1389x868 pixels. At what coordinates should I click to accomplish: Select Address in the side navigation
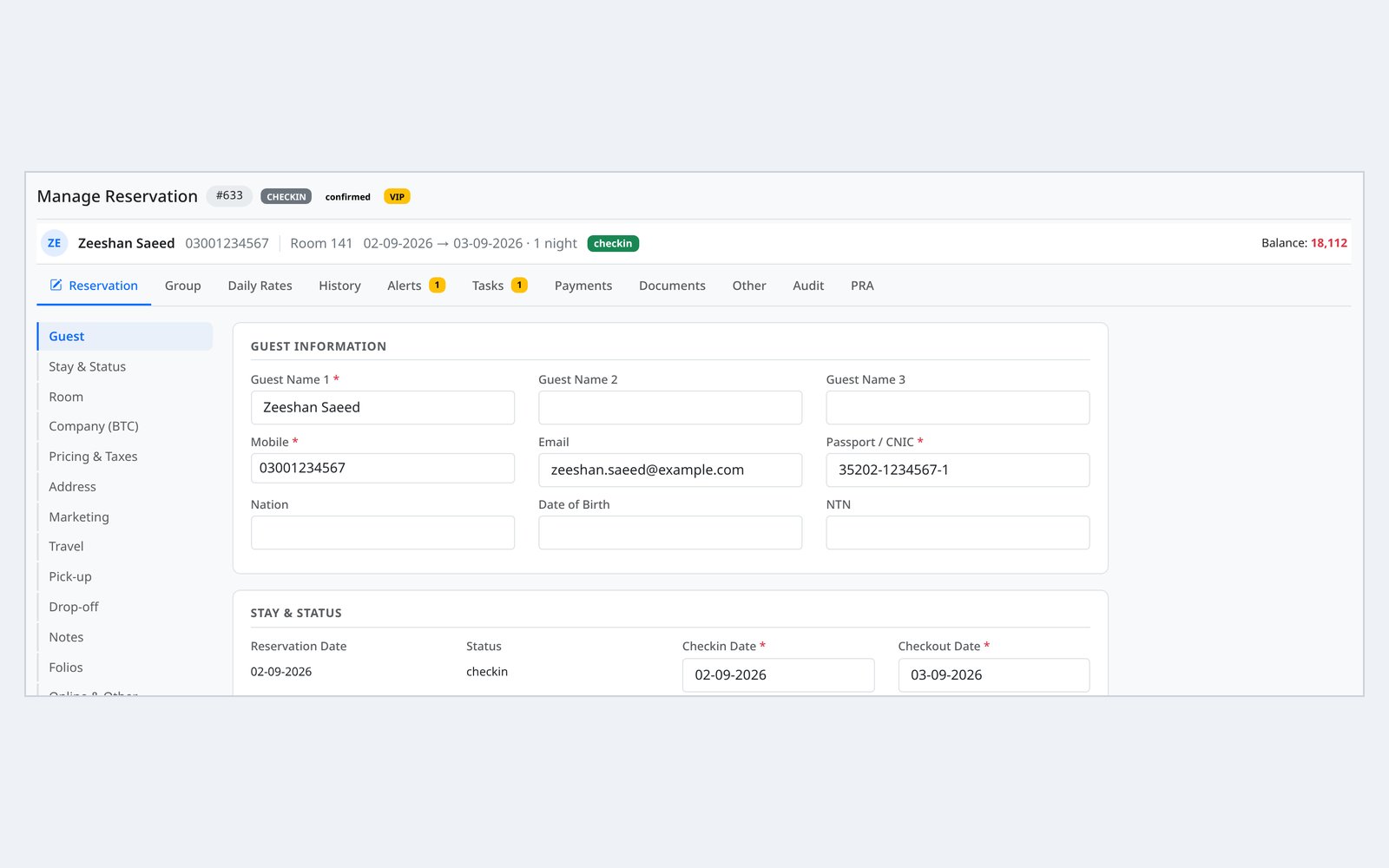point(125,487)
